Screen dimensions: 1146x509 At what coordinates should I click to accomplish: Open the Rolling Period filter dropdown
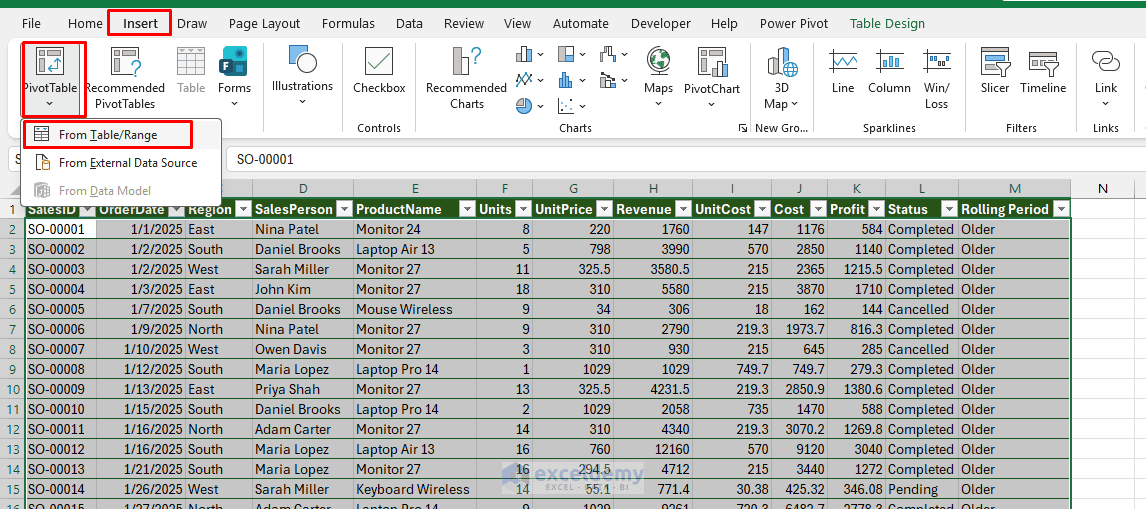pos(1061,209)
